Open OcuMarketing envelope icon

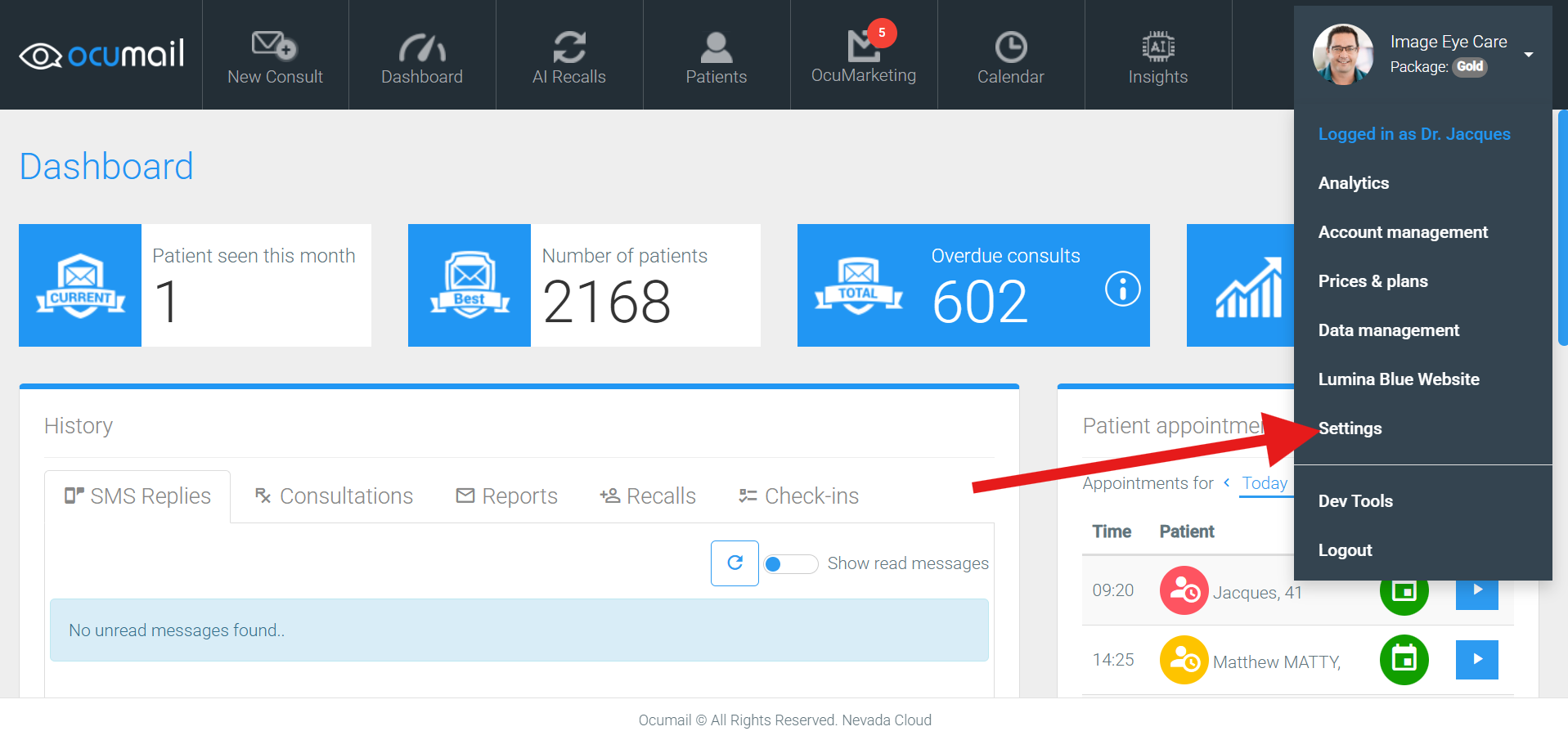863,46
